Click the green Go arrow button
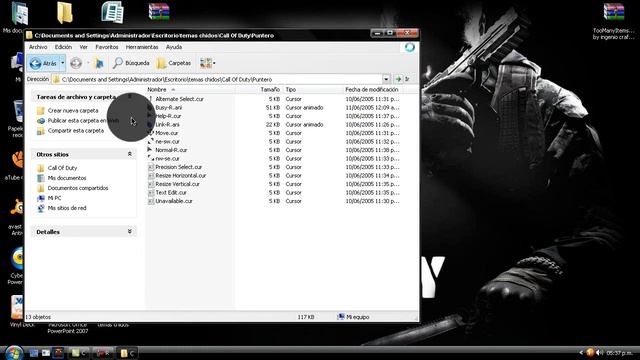640x360 pixels. click(x=398, y=79)
